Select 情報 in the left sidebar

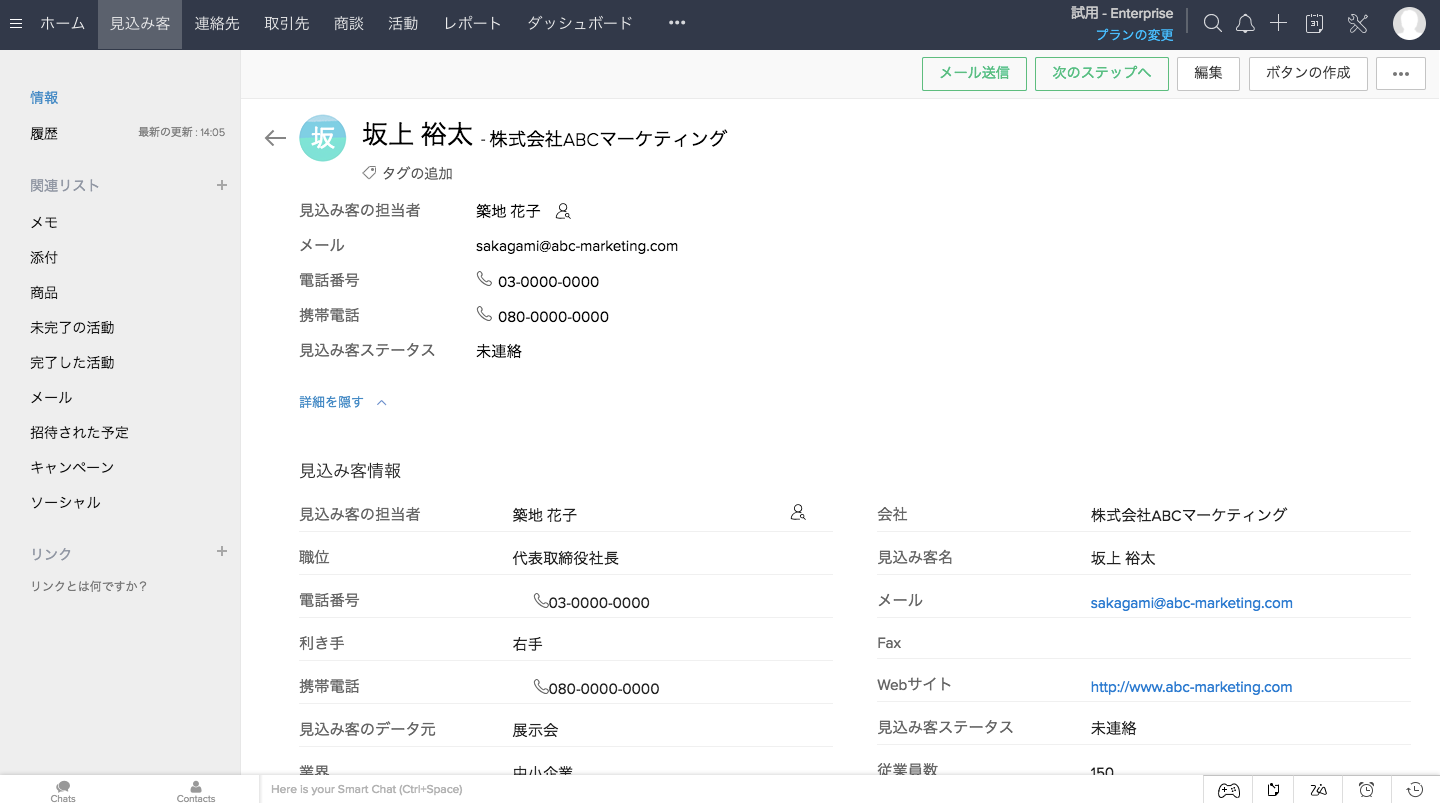point(44,97)
